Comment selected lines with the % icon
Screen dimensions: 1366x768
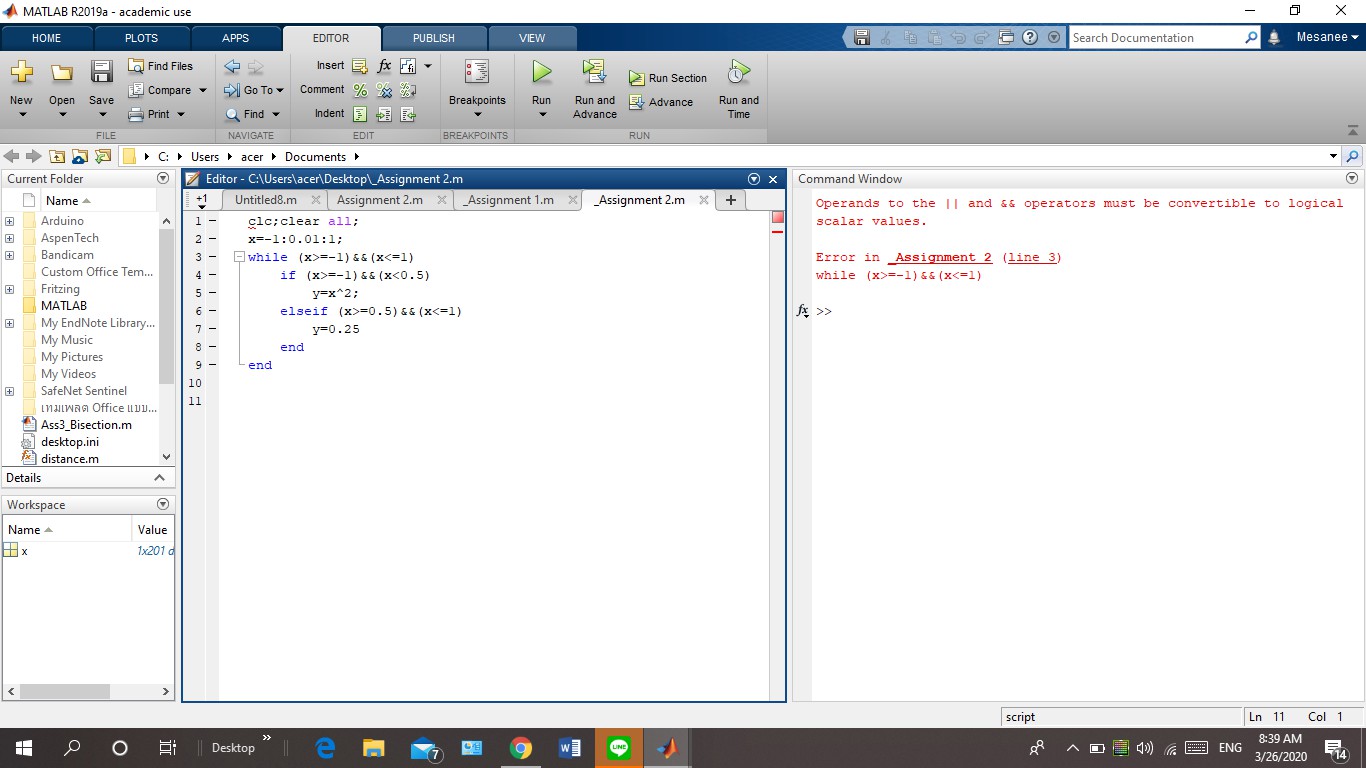360,90
